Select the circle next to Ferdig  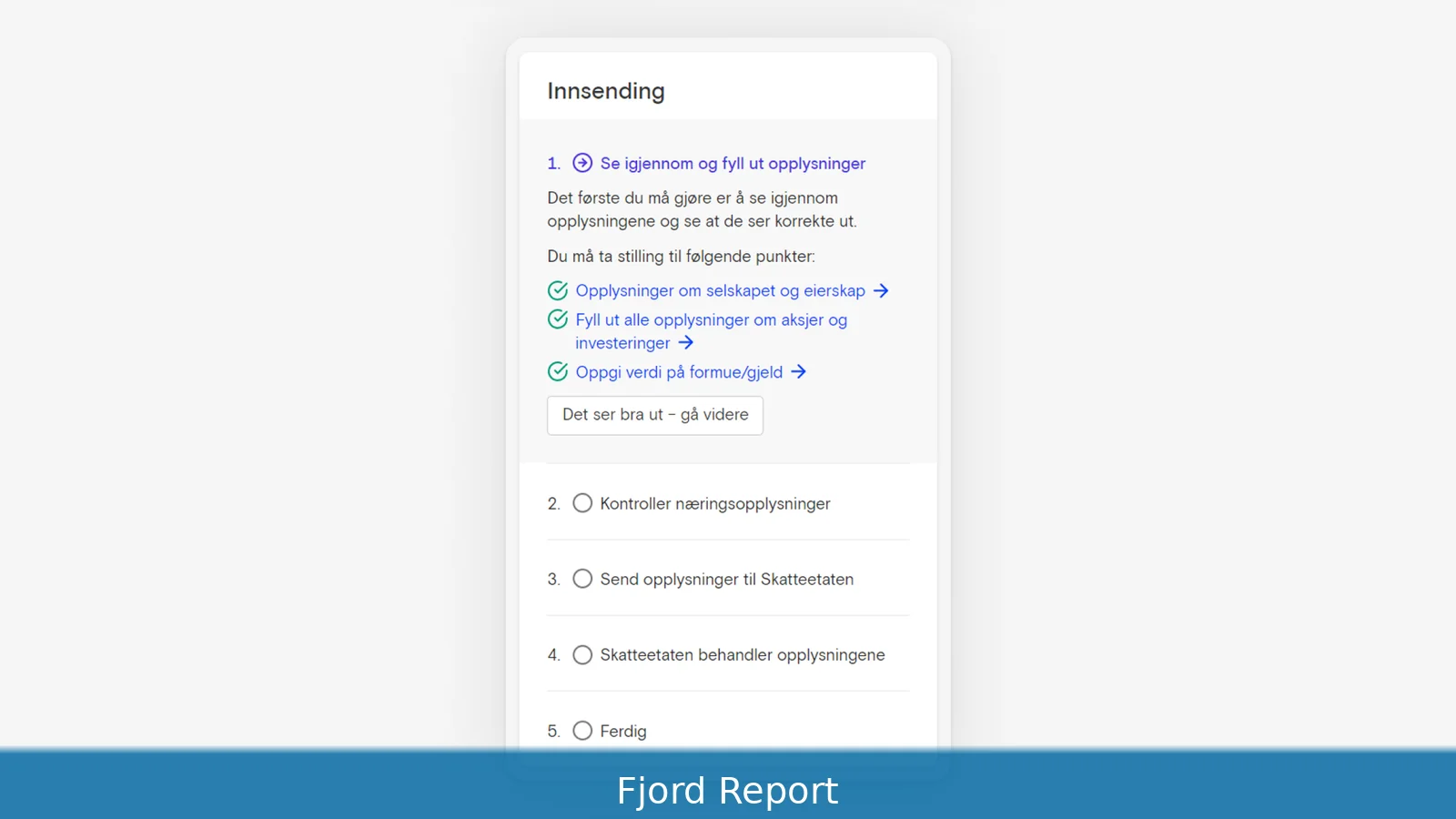coord(582,731)
